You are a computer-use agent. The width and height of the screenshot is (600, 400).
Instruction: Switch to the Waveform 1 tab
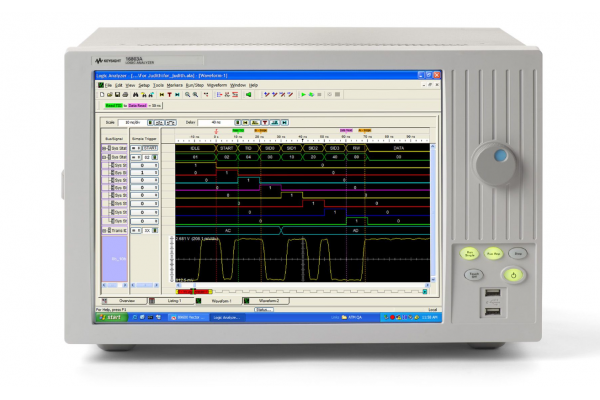pos(218,301)
